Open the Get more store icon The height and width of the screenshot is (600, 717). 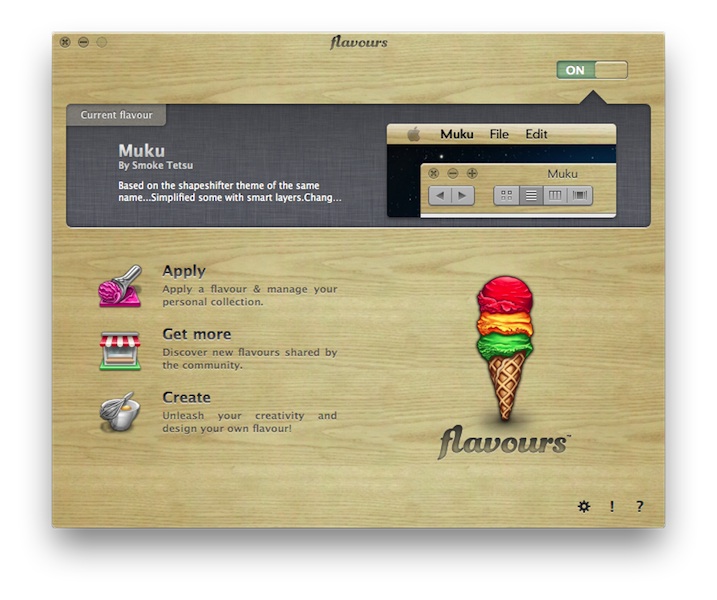(120, 350)
